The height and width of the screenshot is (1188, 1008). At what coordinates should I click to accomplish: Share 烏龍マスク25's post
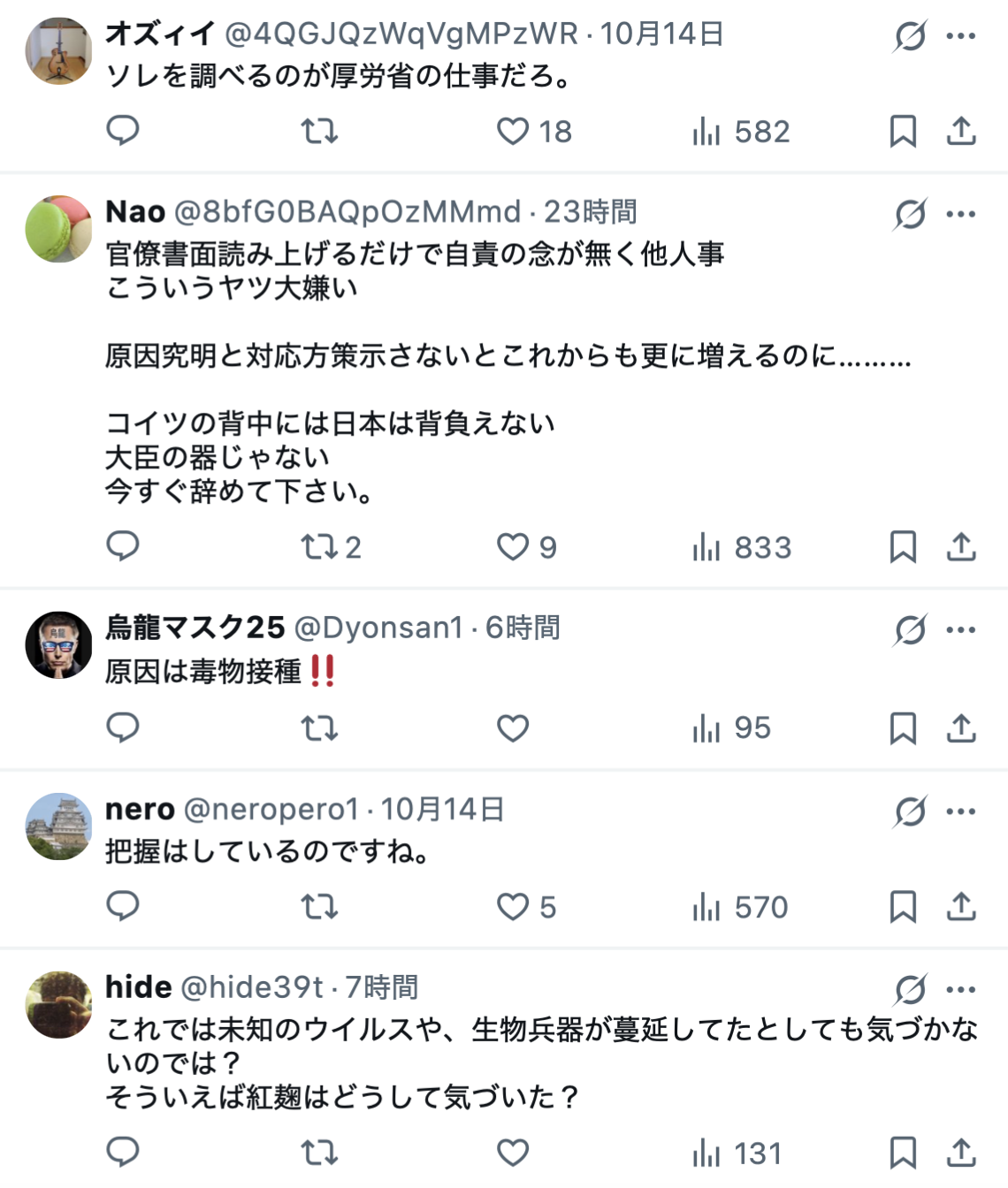pos(961,728)
